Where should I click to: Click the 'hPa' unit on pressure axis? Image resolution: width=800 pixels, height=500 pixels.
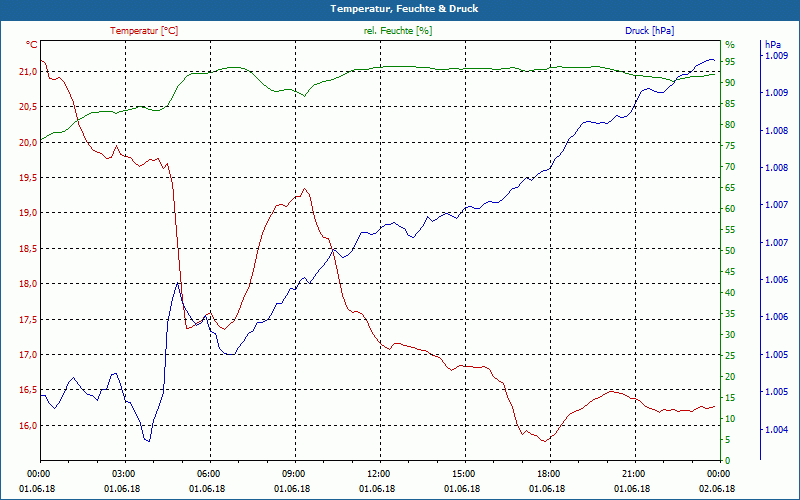(x=772, y=45)
